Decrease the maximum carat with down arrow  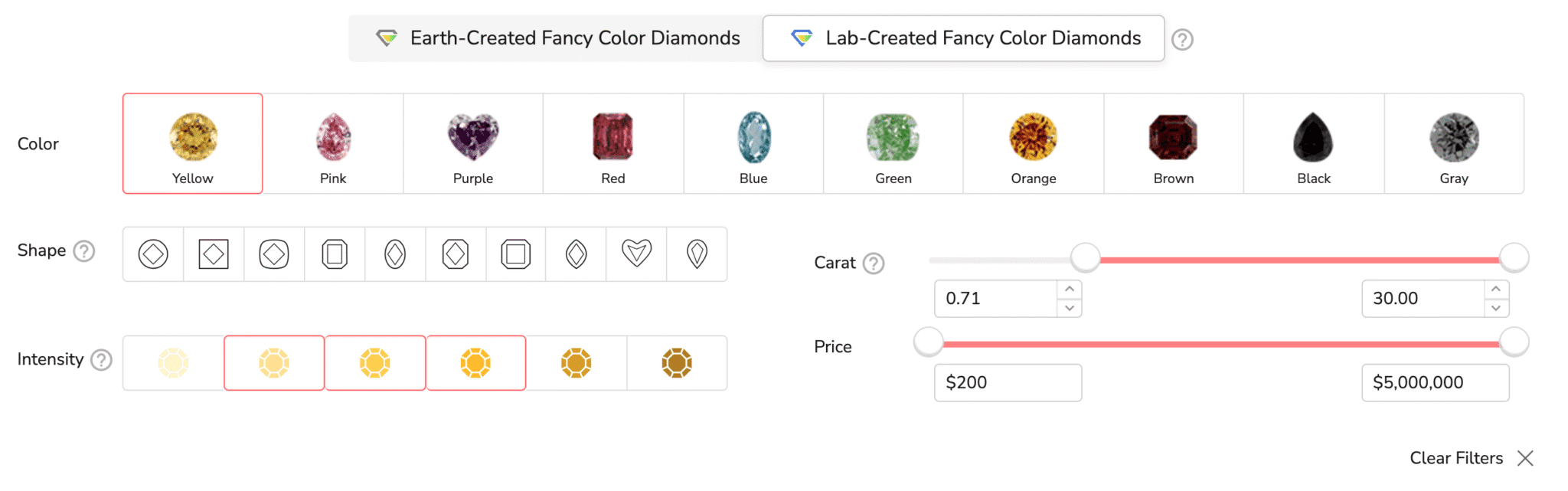coord(1496,308)
